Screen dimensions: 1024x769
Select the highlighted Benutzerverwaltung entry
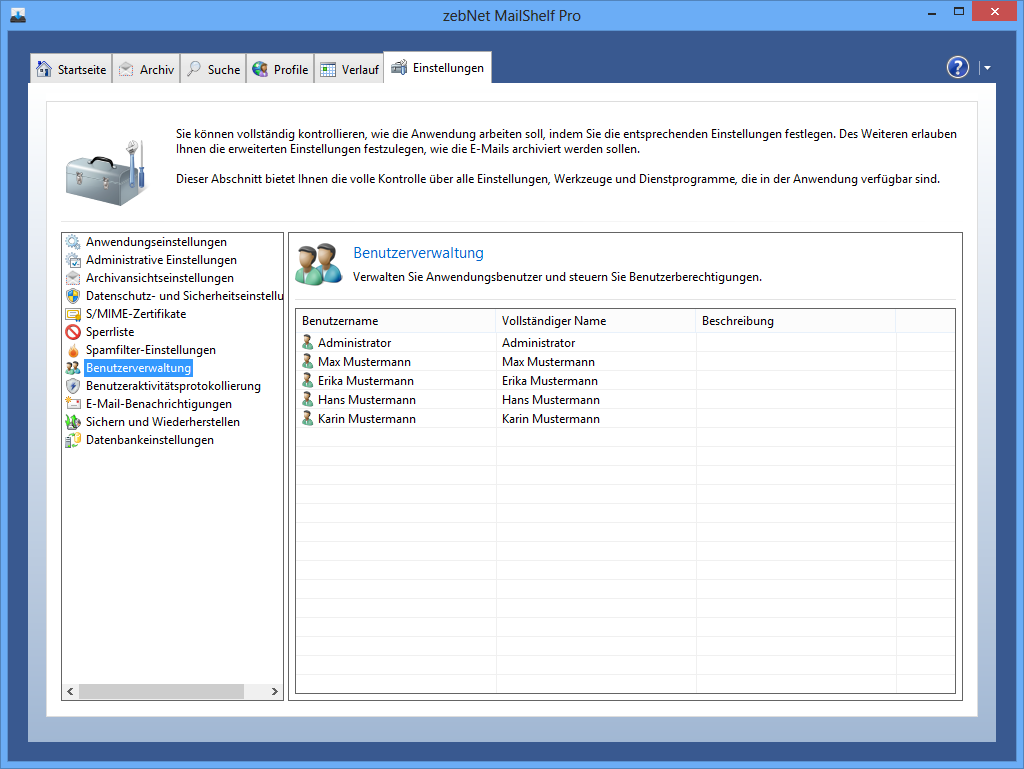(138, 368)
